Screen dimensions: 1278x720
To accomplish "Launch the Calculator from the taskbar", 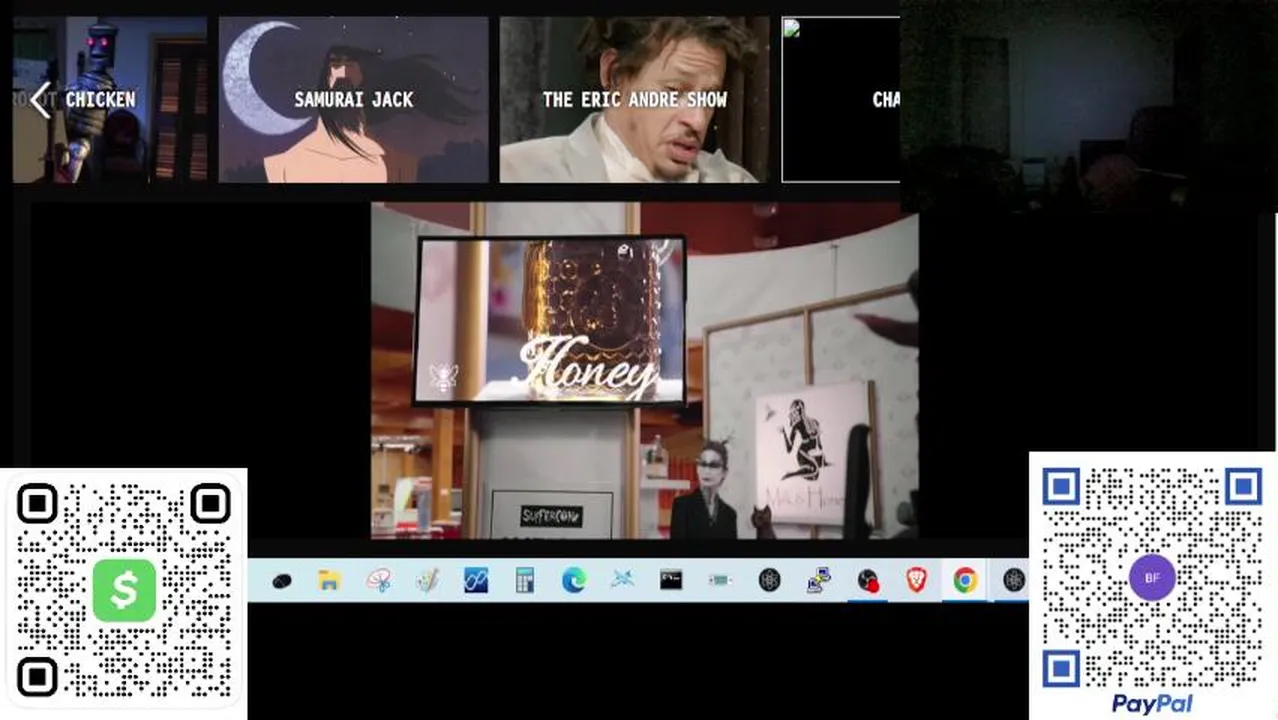I will tap(525, 580).
